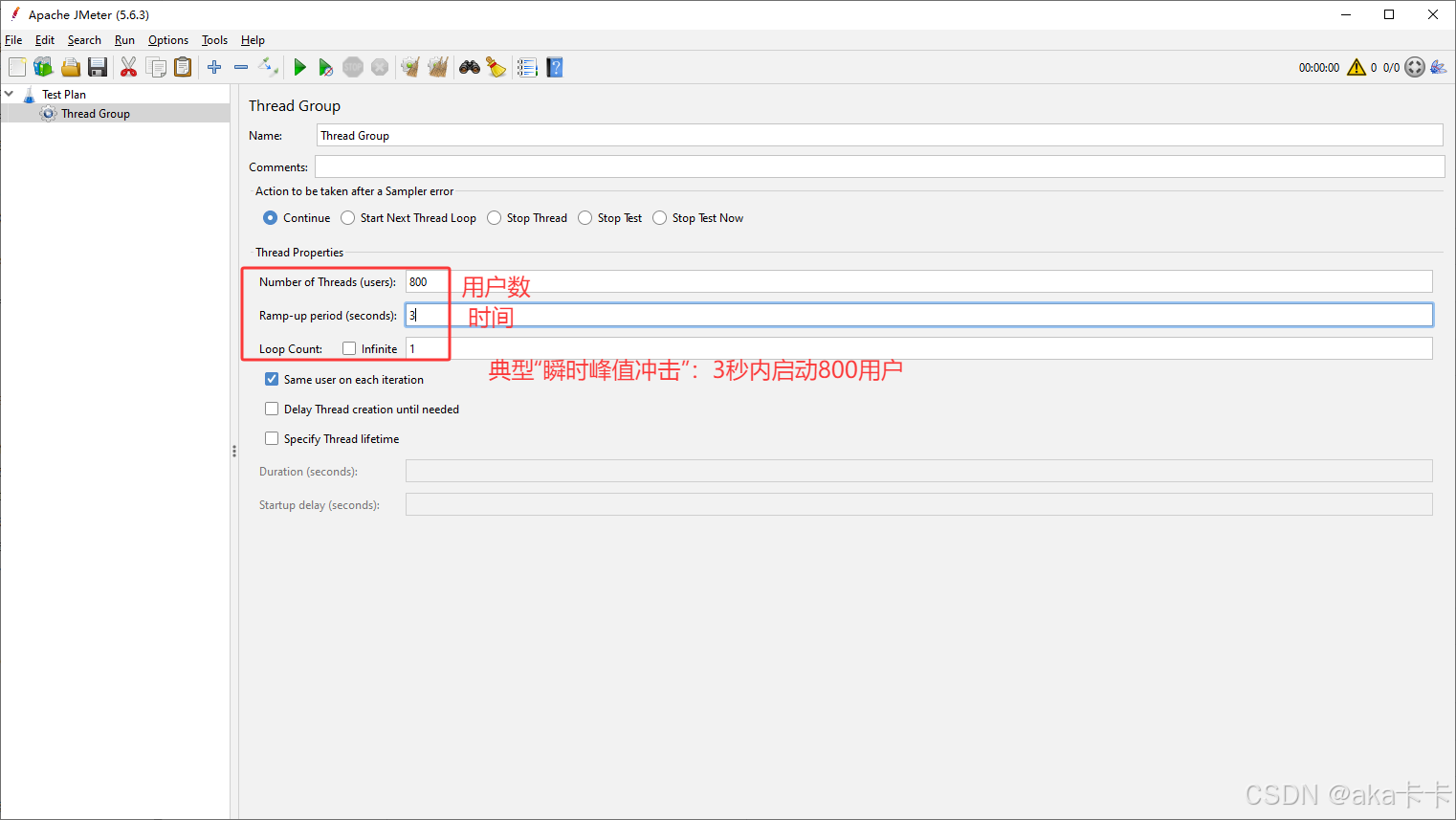Open the Run menu
Viewport: 1456px width, 820px height.
124,40
